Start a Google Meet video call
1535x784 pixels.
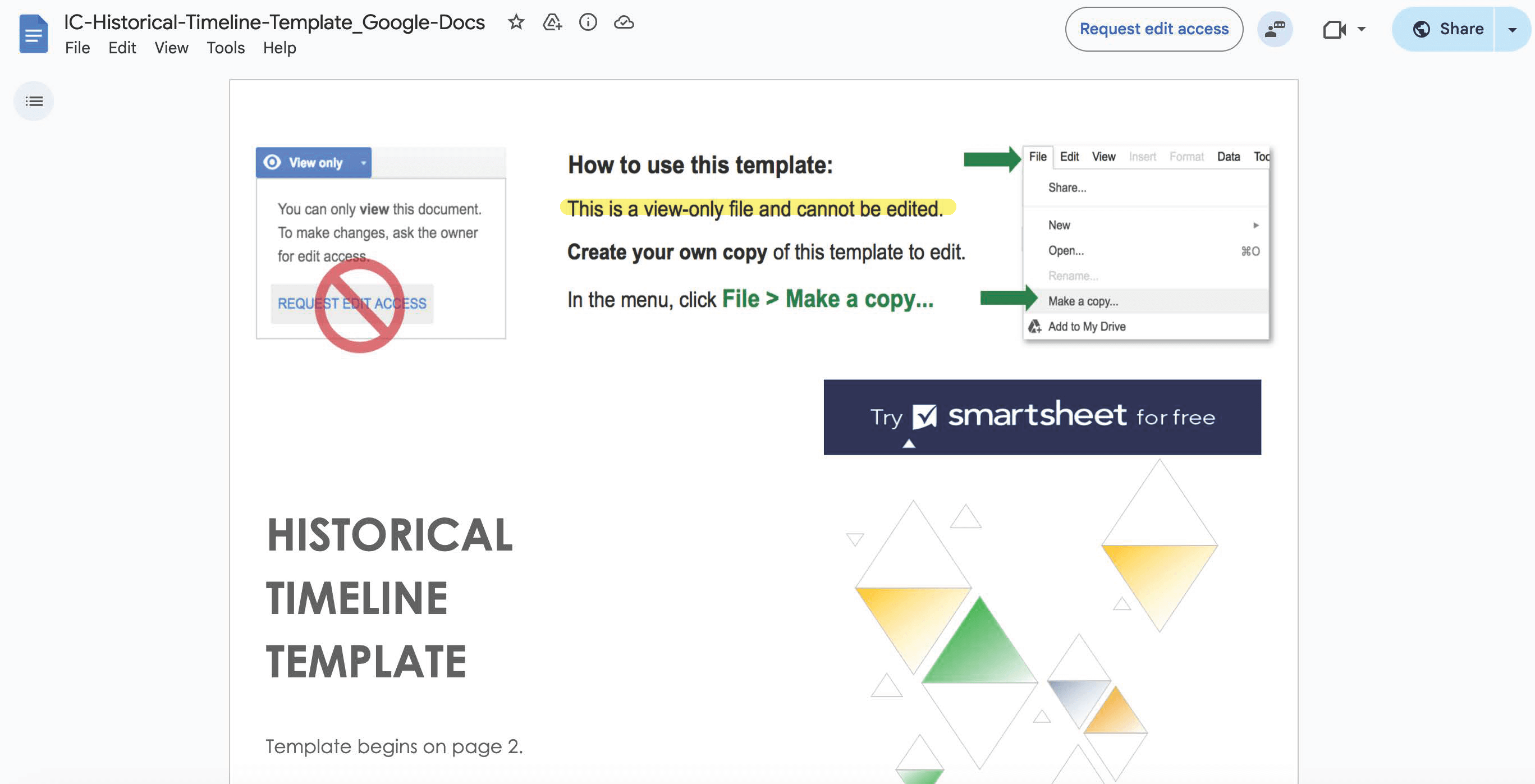pyautogui.click(x=1335, y=29)
